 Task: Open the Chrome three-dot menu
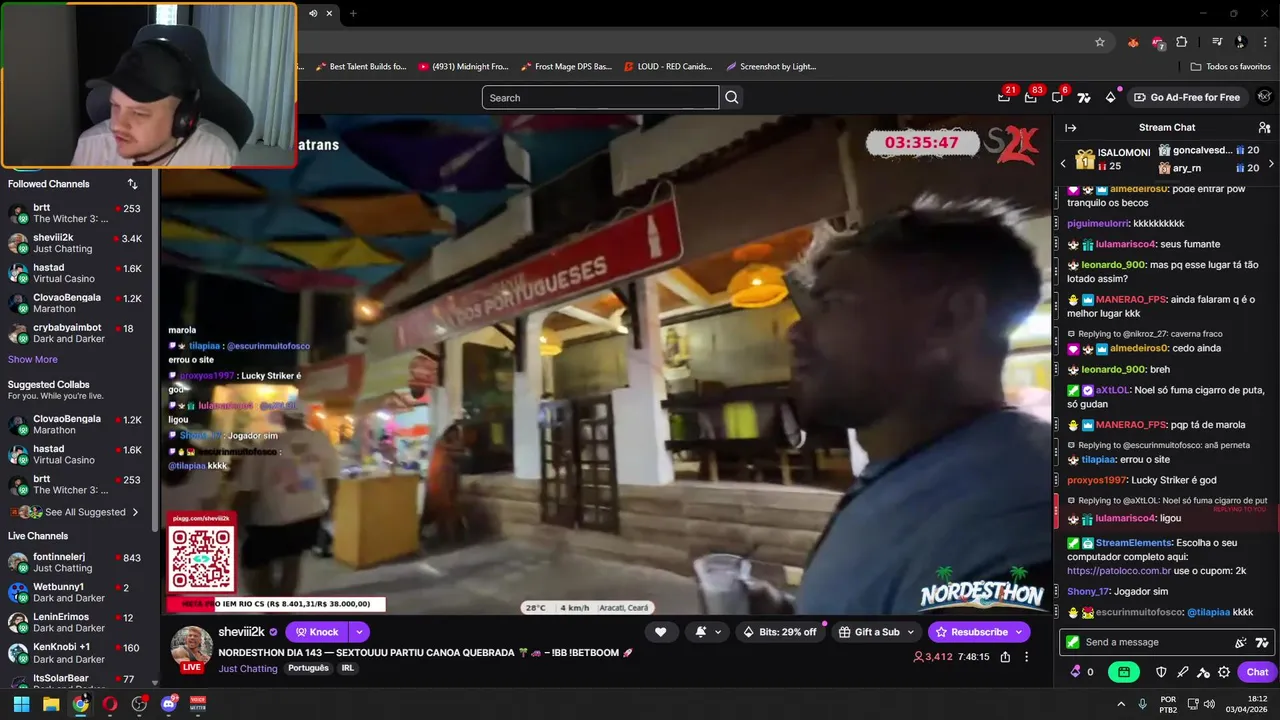1265,42
